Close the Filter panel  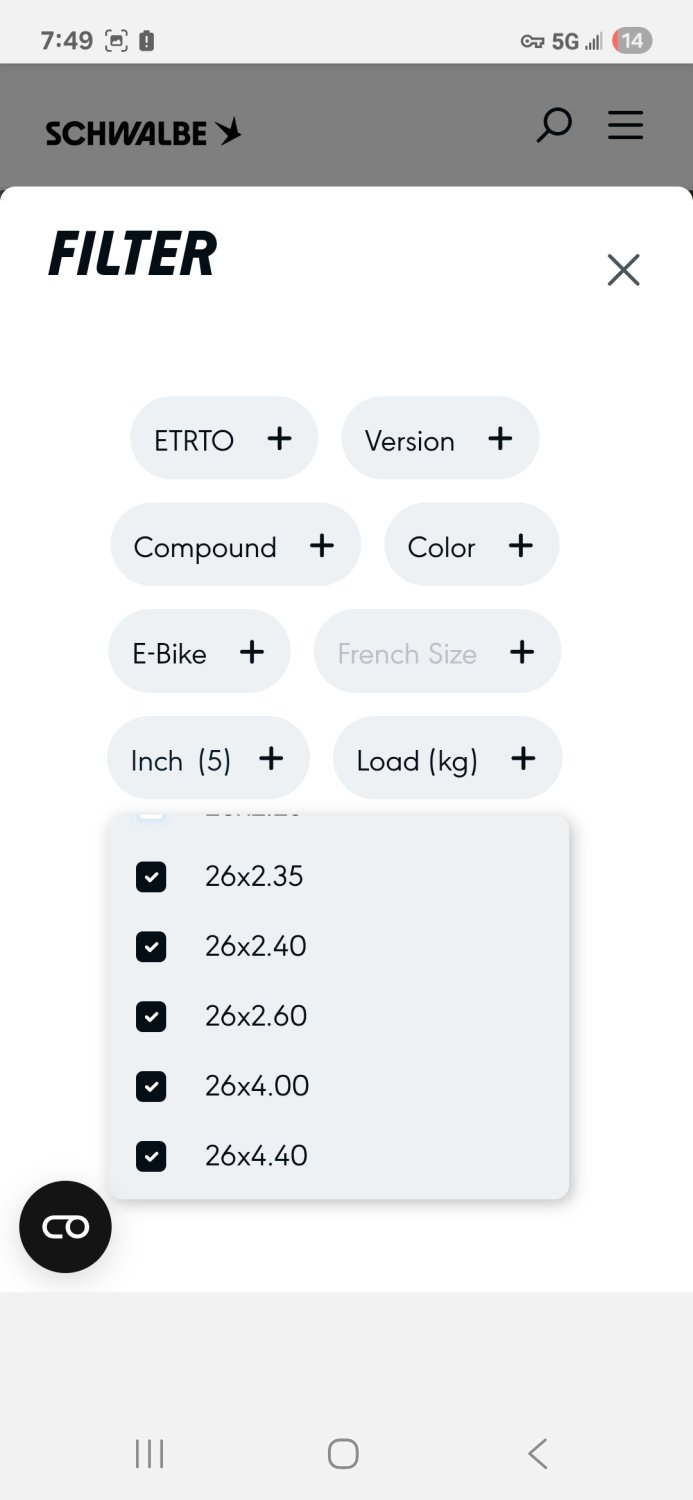coord(623,269)
